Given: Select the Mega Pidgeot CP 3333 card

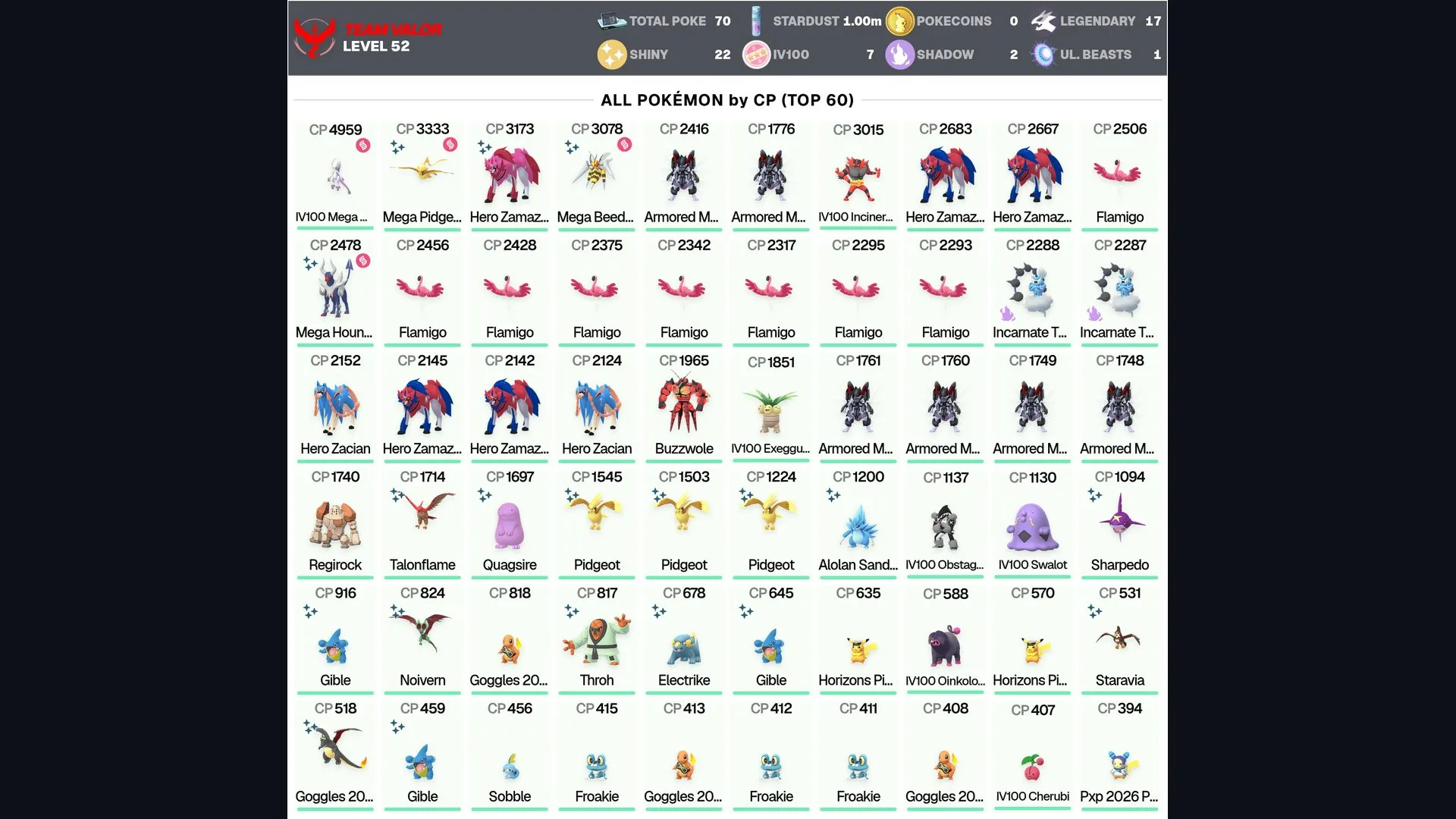Looking at the screenshot, I should [422, 174].
